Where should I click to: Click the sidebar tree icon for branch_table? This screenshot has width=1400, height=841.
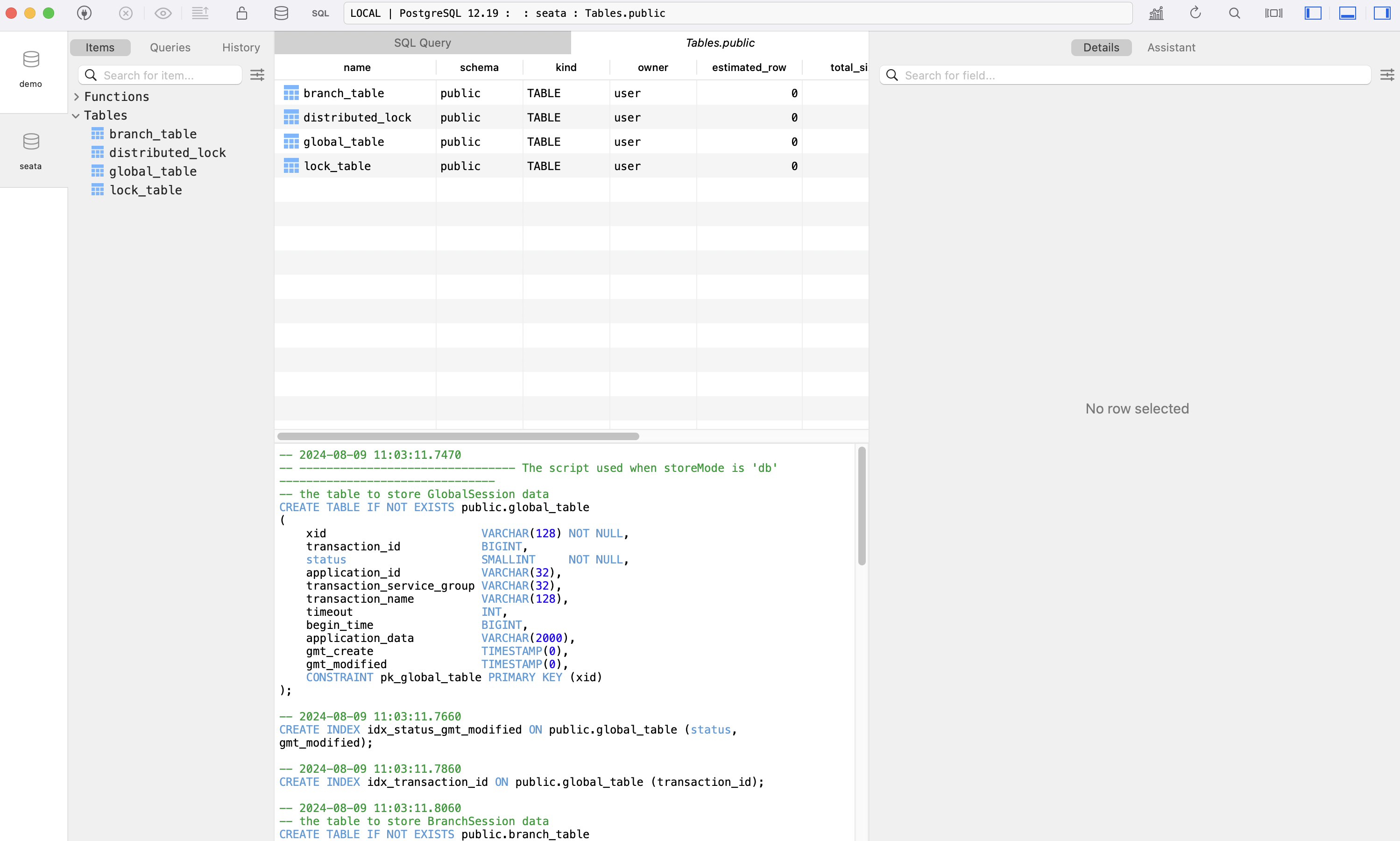(98, 134)
